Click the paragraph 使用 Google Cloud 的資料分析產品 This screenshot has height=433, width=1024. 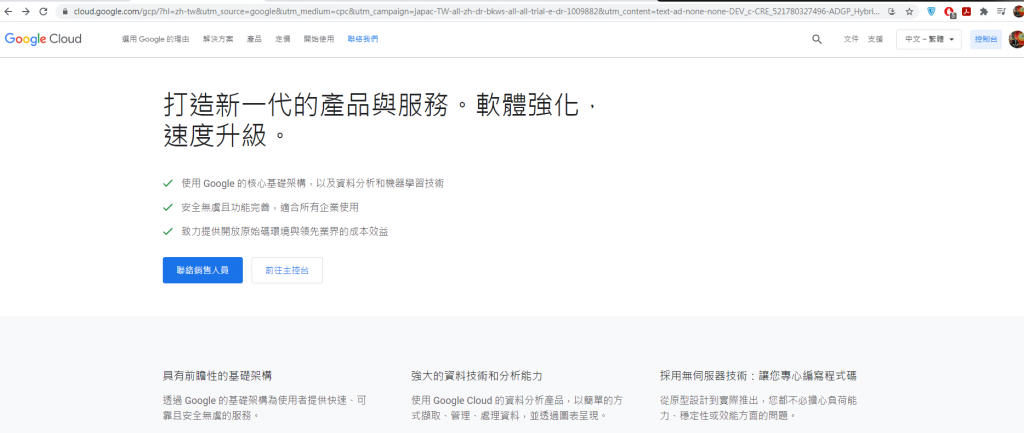coord(517,407)
